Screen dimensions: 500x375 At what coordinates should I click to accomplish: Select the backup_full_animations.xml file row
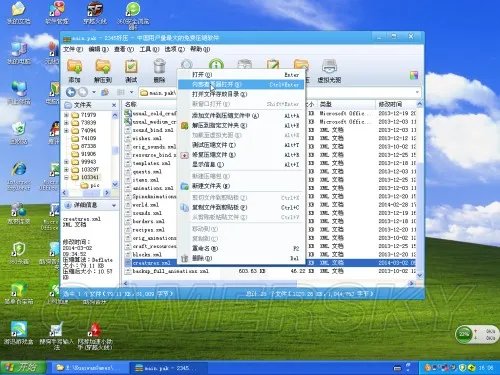[269, 271]
